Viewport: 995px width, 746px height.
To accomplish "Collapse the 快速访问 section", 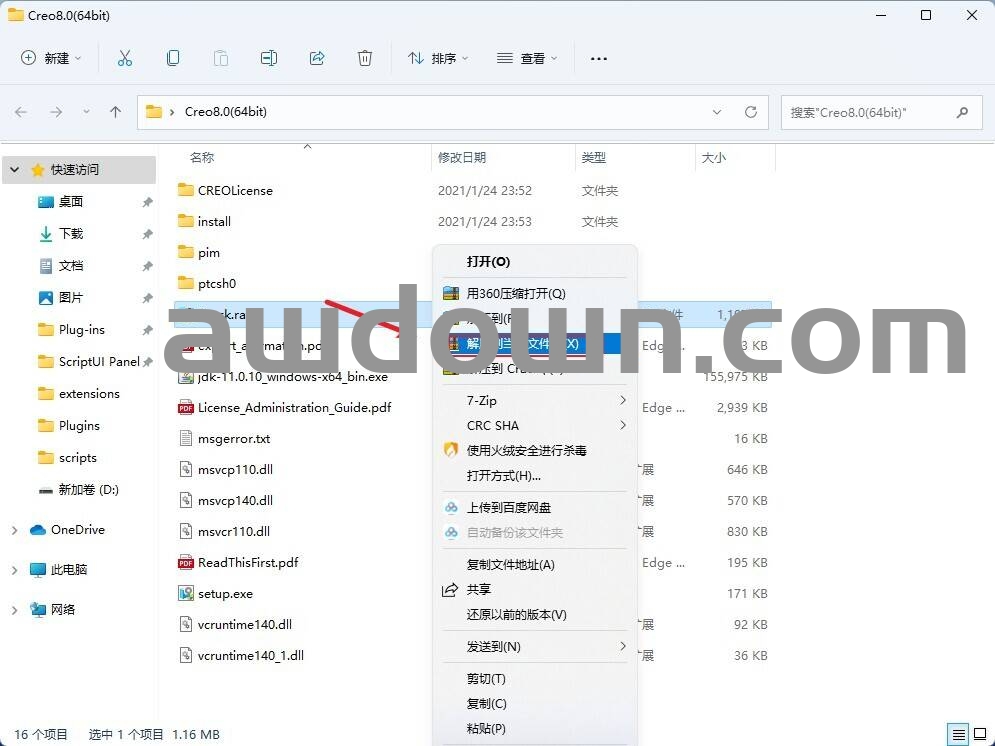I will point(14,170).
